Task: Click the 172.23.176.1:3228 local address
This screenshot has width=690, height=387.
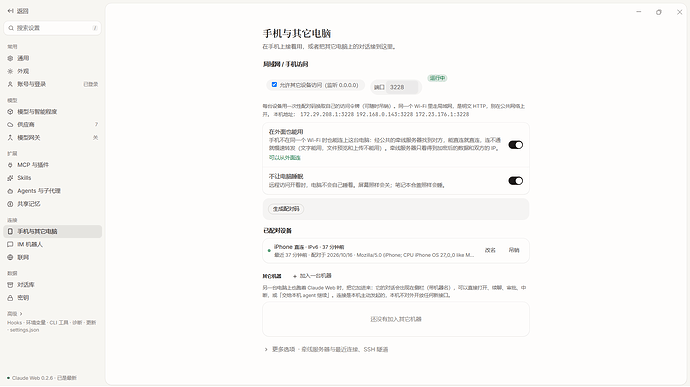Action: point(442,114)
